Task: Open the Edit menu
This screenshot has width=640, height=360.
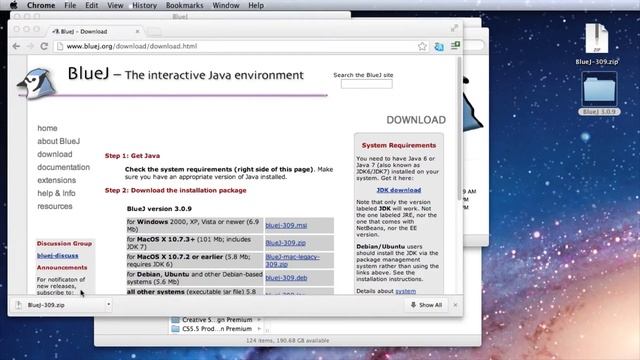Action: click(91, 5)
